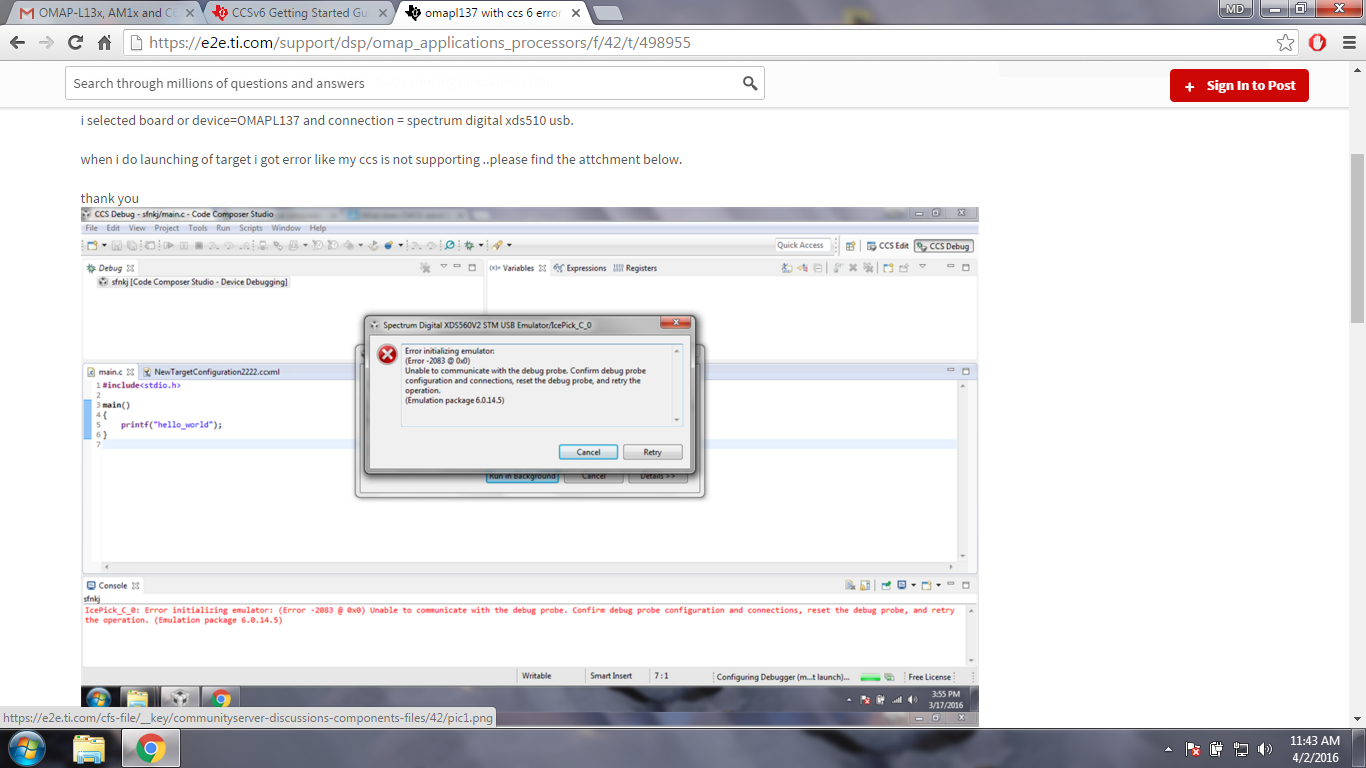
Task: Open a new Chrome tab
Action: pos(608,13)
